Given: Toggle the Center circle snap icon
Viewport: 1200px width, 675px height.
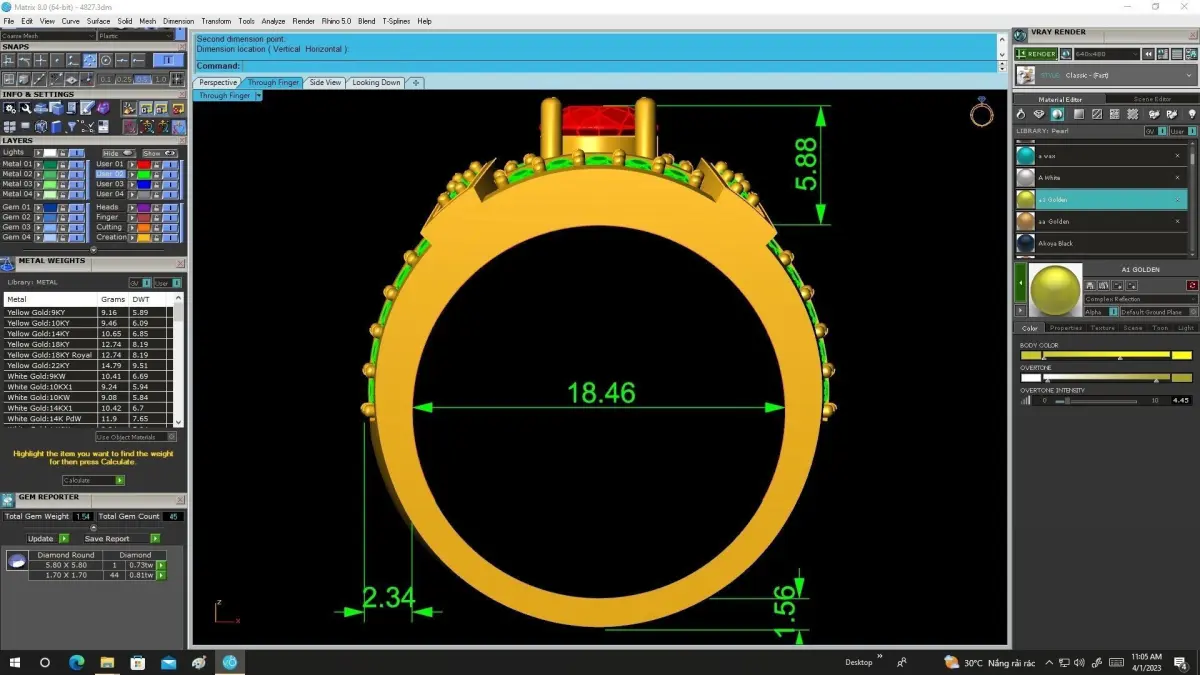Looking at the screenshot, I should point(106,60).
